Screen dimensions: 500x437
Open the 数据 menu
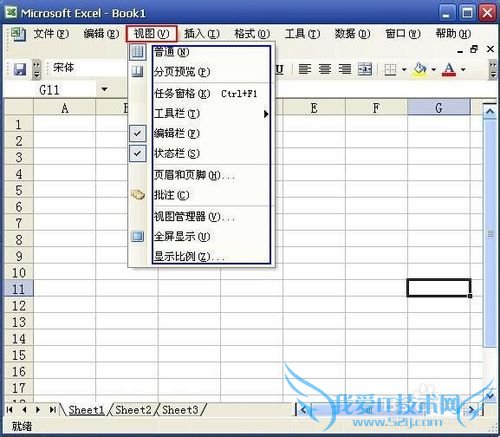[x=352, y=34]
